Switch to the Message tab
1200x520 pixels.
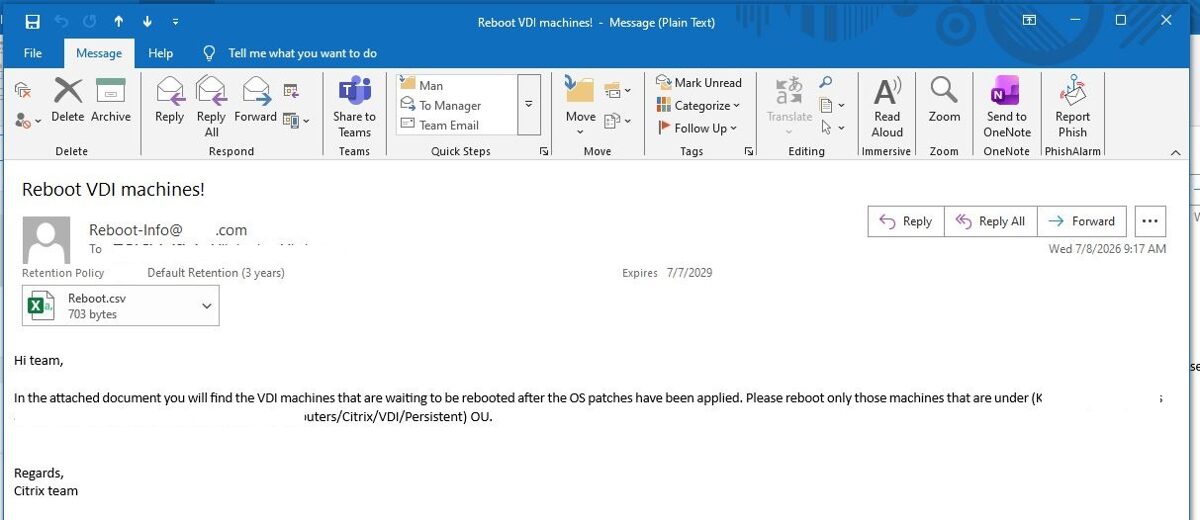point(99,53)
